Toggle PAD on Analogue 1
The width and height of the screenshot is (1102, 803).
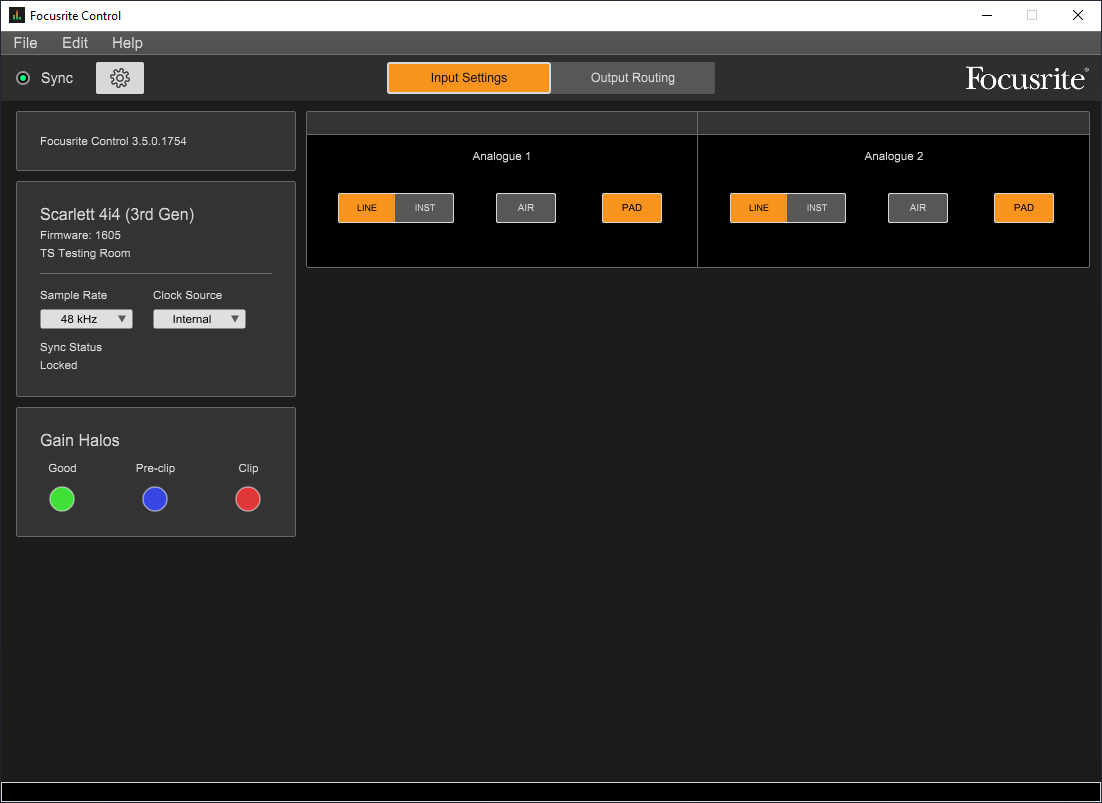pyautogui.click(x=632, y=208)
